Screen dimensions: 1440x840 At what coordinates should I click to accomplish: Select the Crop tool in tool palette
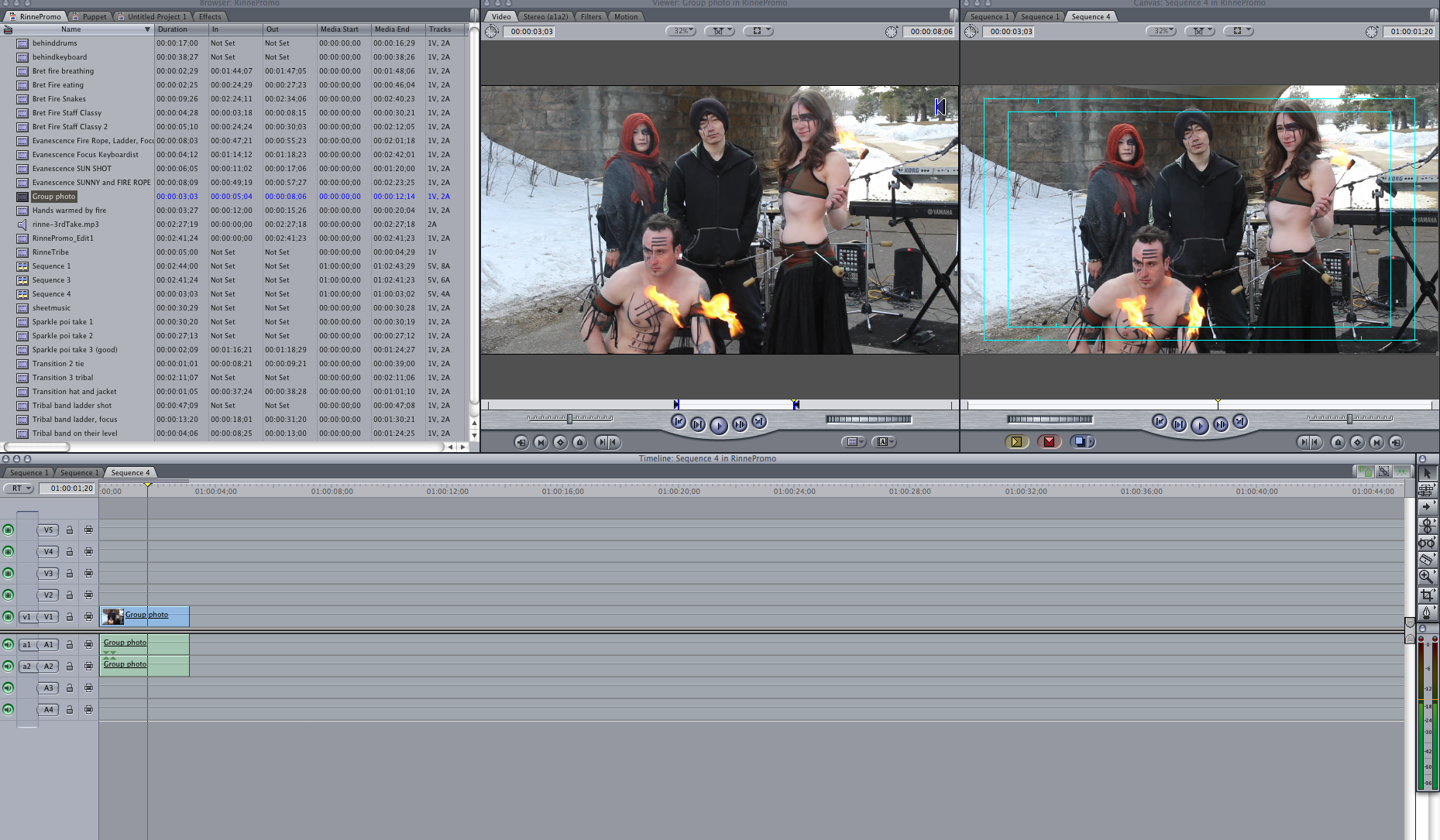click(1427, 595)
